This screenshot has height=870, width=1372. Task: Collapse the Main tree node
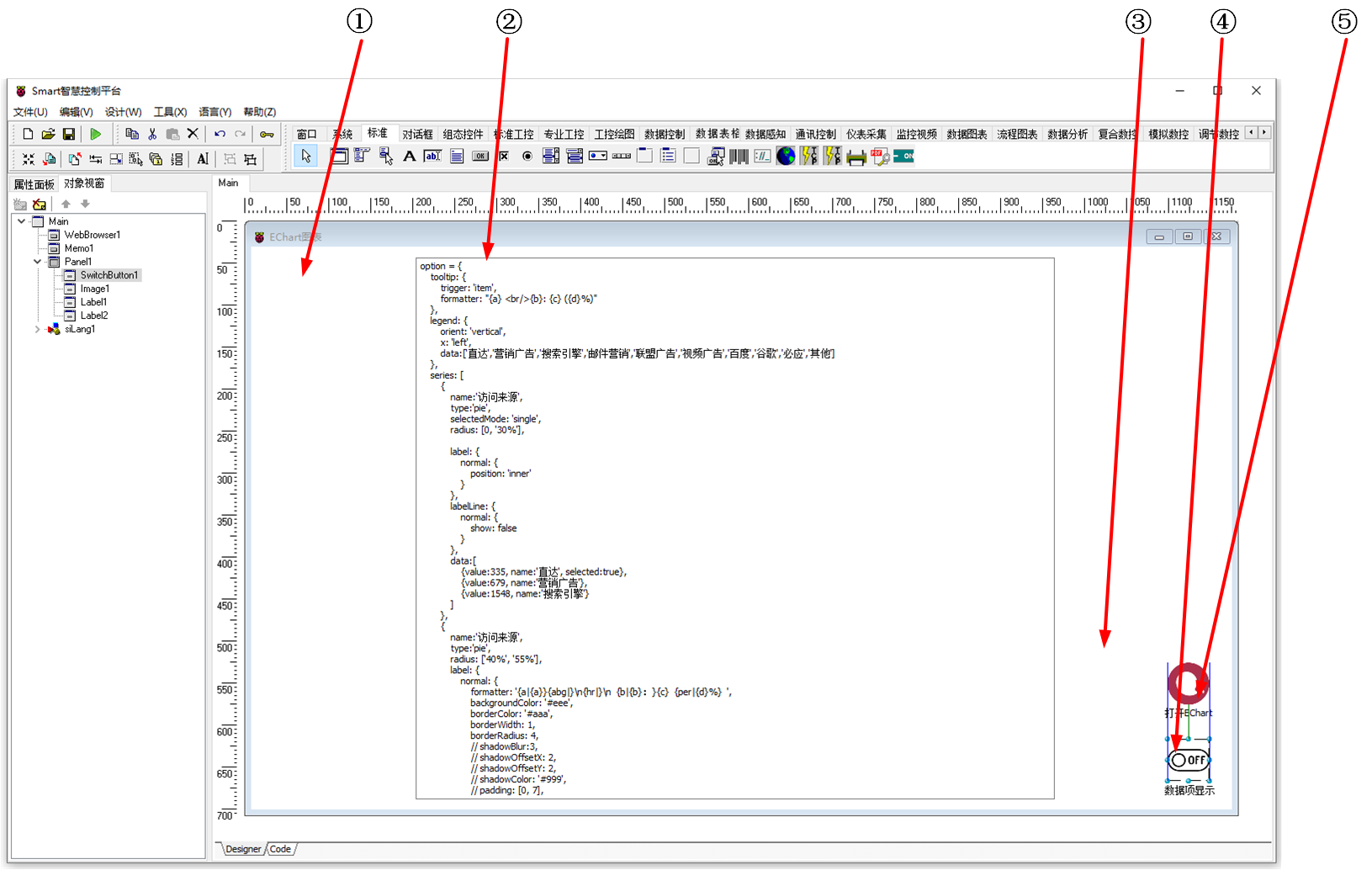pos(21,221)
